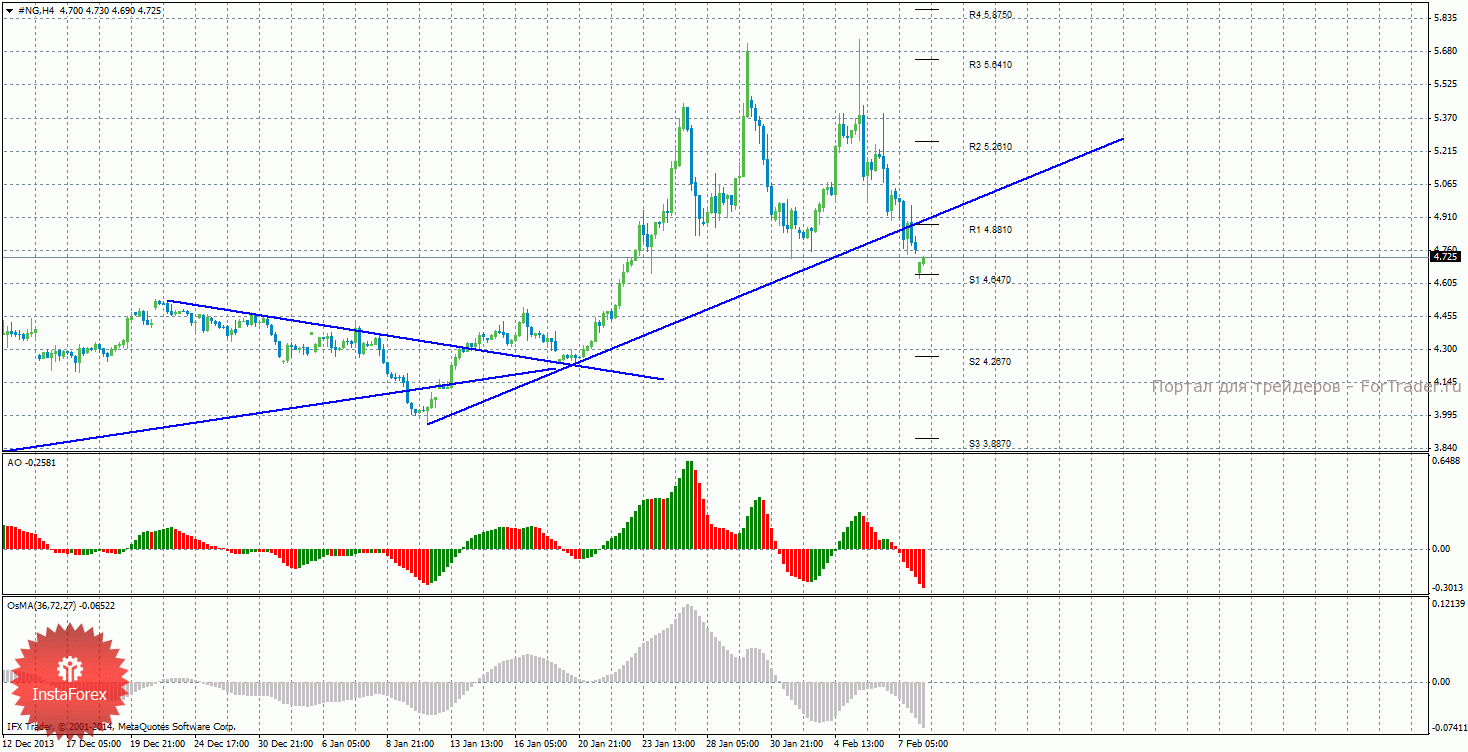Click the 4 Feb 13:00 time label
This screenshot has height=752, width=1468.
pos(858,744)
